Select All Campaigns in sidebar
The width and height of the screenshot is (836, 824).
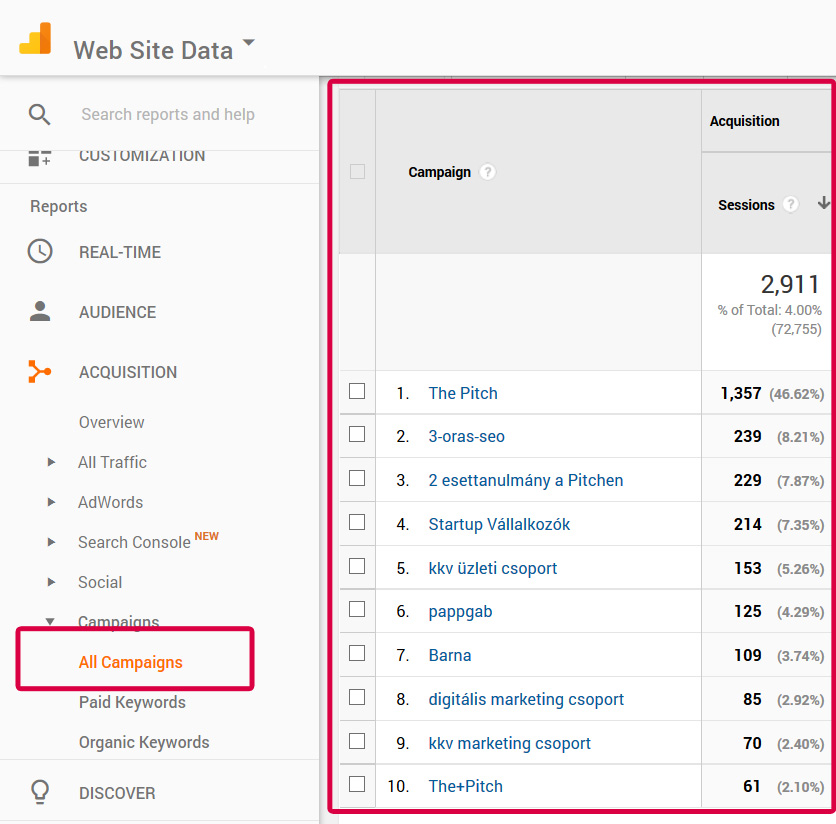(x=130, y=662)
